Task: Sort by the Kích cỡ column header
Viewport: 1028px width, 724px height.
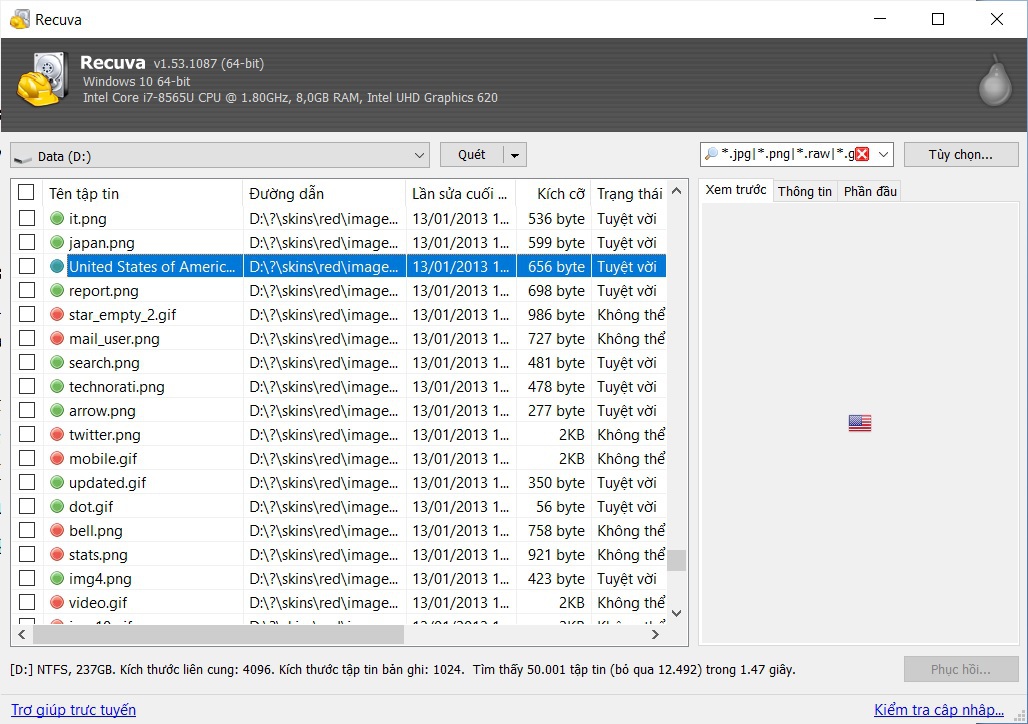Action: [x=560, y=193]
